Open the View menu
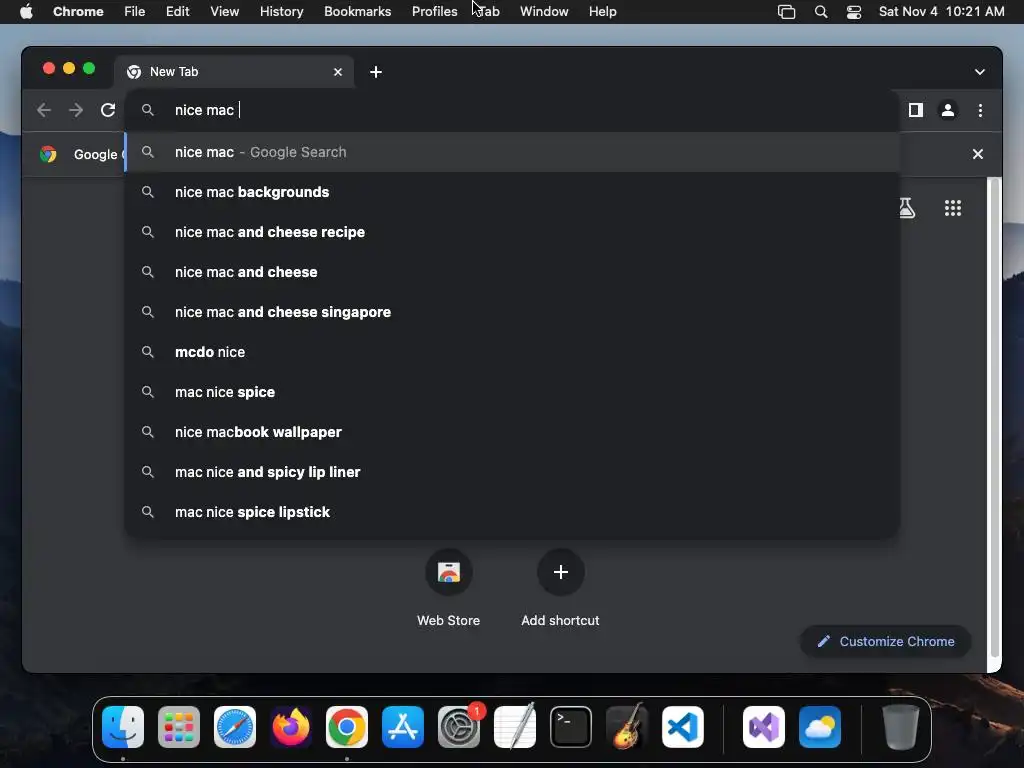1024x768 pixels. pyautogui.click(x=224, y=11)
